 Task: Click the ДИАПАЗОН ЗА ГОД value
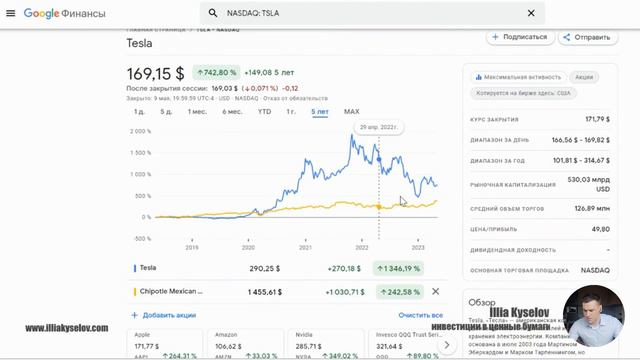pyautogui.click(x=581, y=160)
